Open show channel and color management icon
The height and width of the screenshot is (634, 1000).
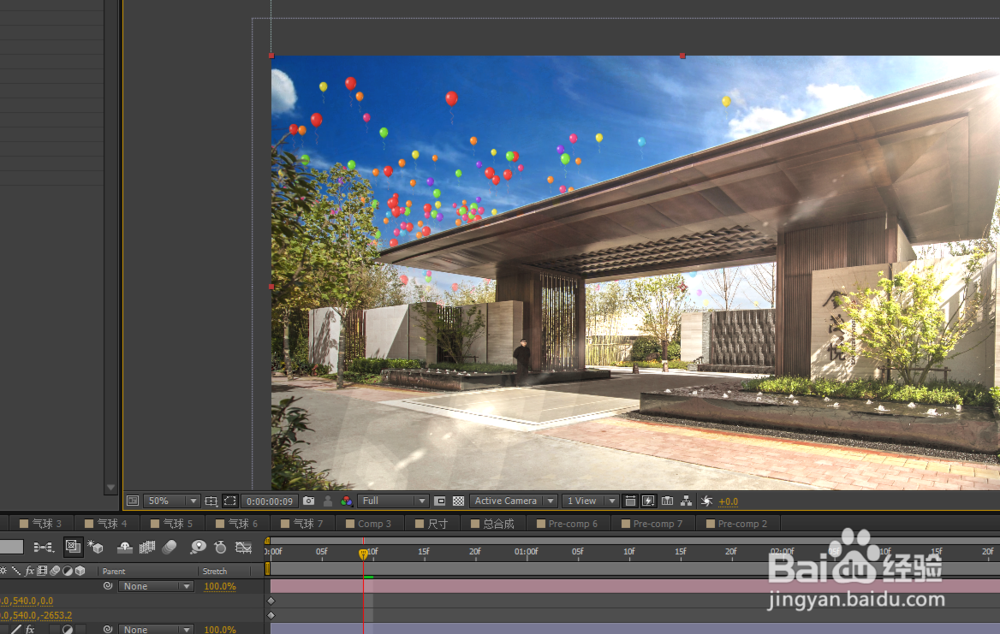coord(346,501)
